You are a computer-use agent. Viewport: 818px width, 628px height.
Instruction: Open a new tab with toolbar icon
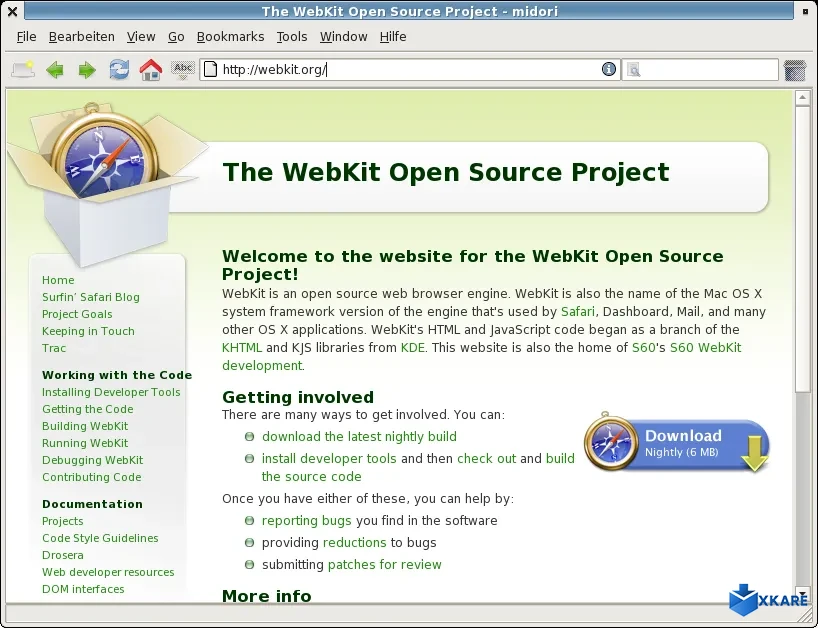coord(23,69)
